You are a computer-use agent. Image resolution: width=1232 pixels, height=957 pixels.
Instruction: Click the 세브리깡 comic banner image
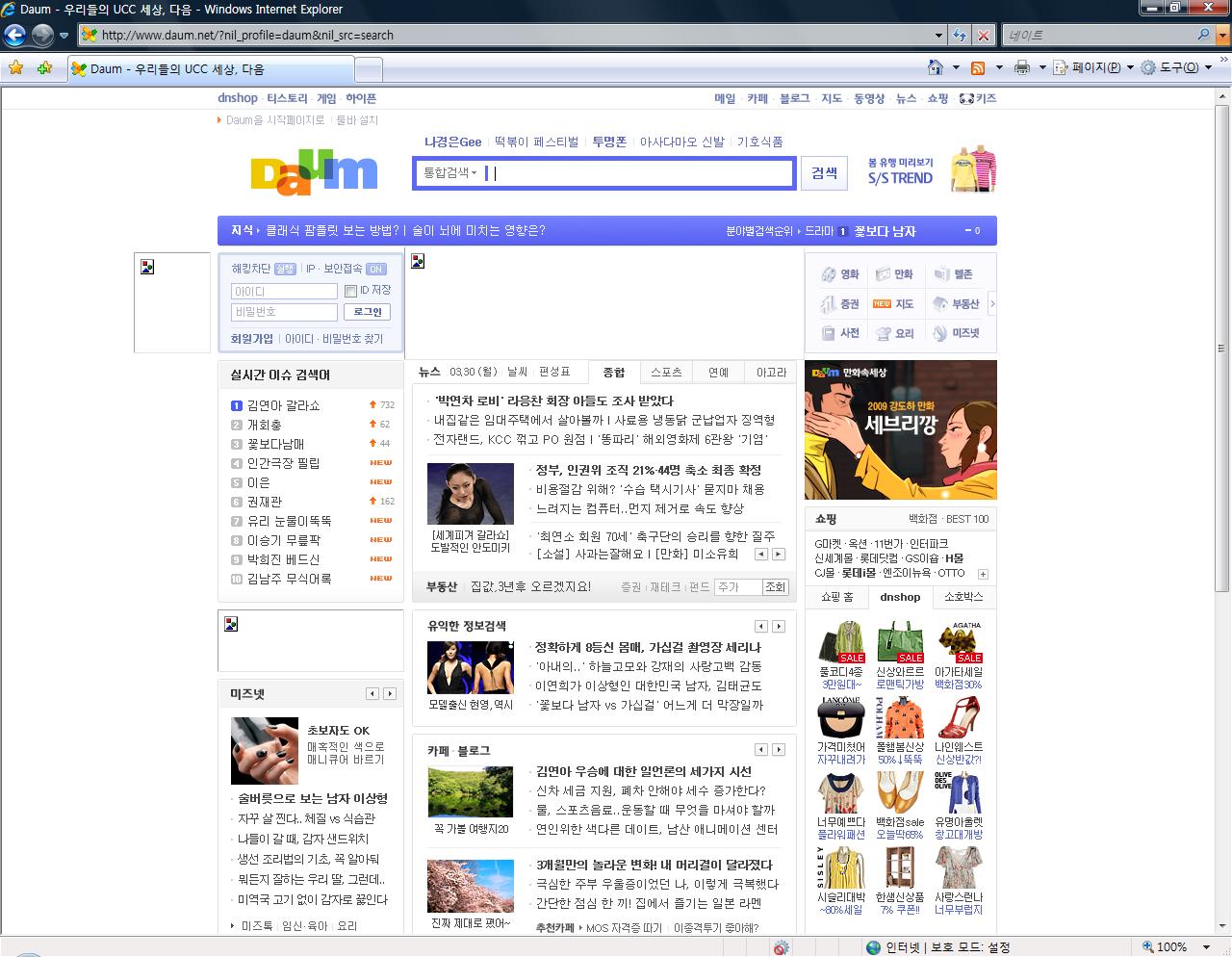[x=900, y=430]
